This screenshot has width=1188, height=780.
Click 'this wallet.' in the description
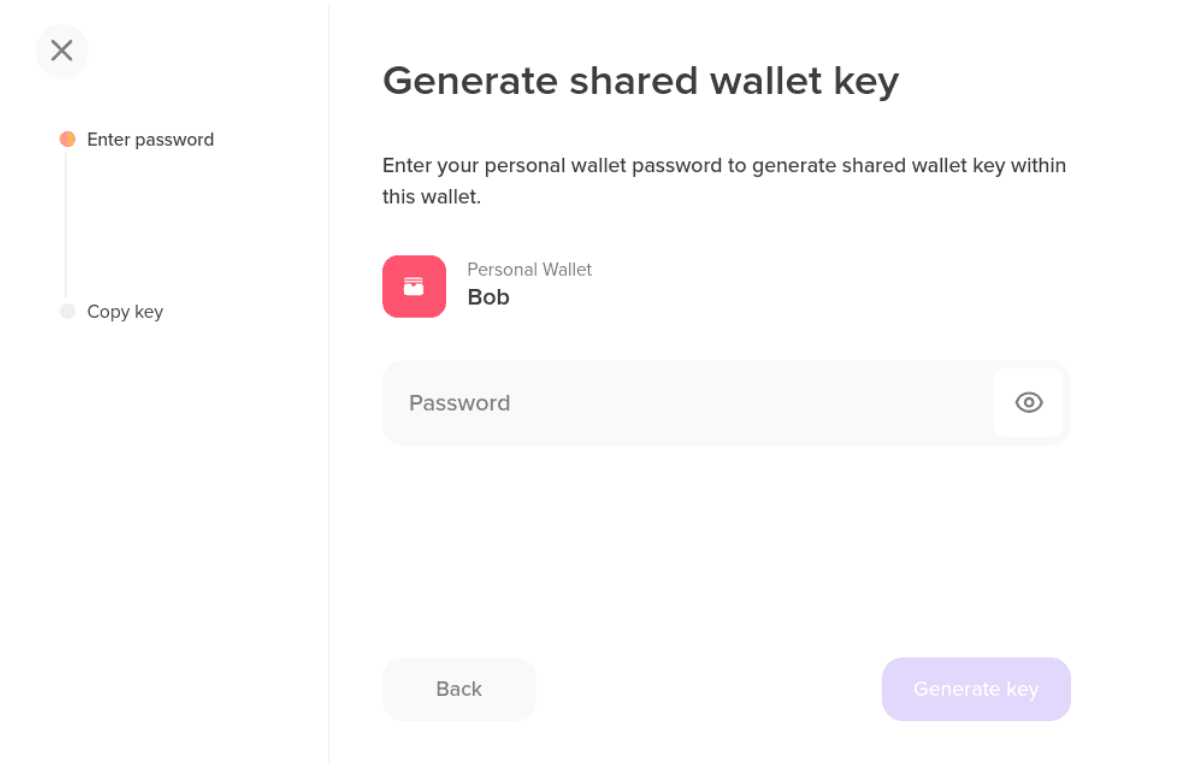[x=431, y=197]
